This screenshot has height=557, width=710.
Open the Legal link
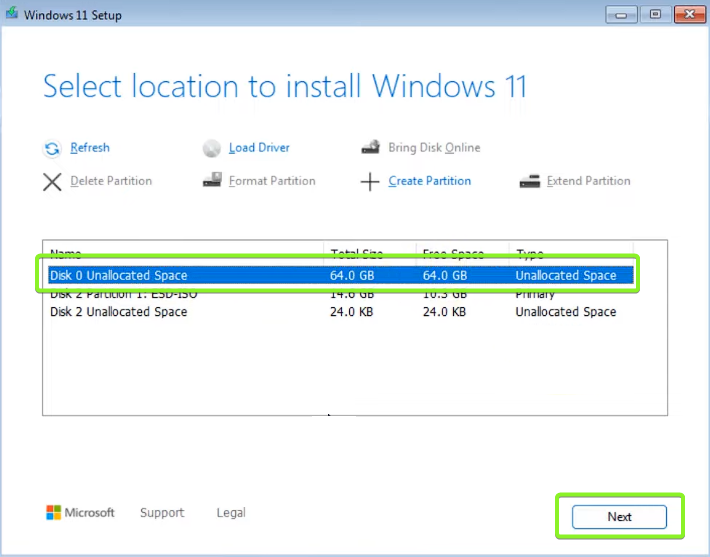tap(231, 513)
